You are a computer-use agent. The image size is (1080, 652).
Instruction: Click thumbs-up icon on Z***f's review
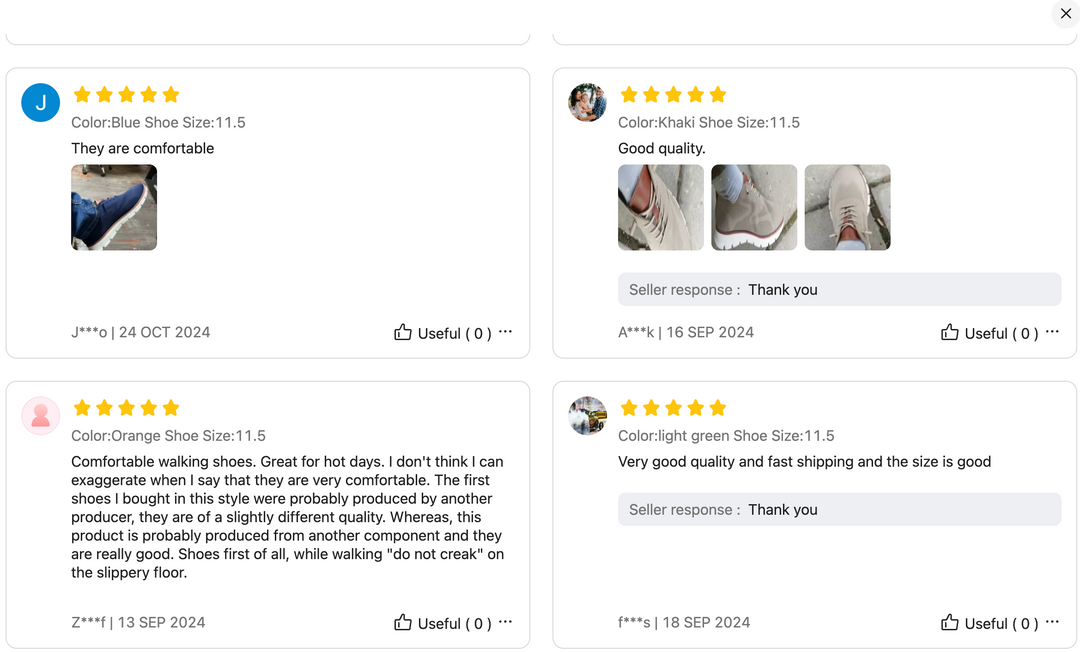coord(403,623)
